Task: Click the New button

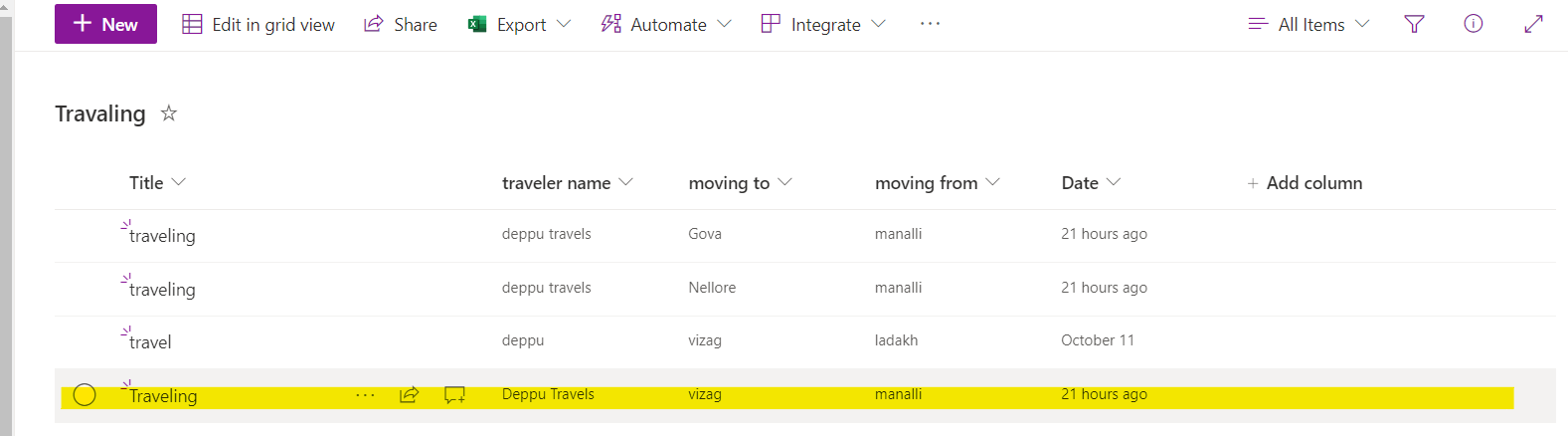Action: pos(105,24)
